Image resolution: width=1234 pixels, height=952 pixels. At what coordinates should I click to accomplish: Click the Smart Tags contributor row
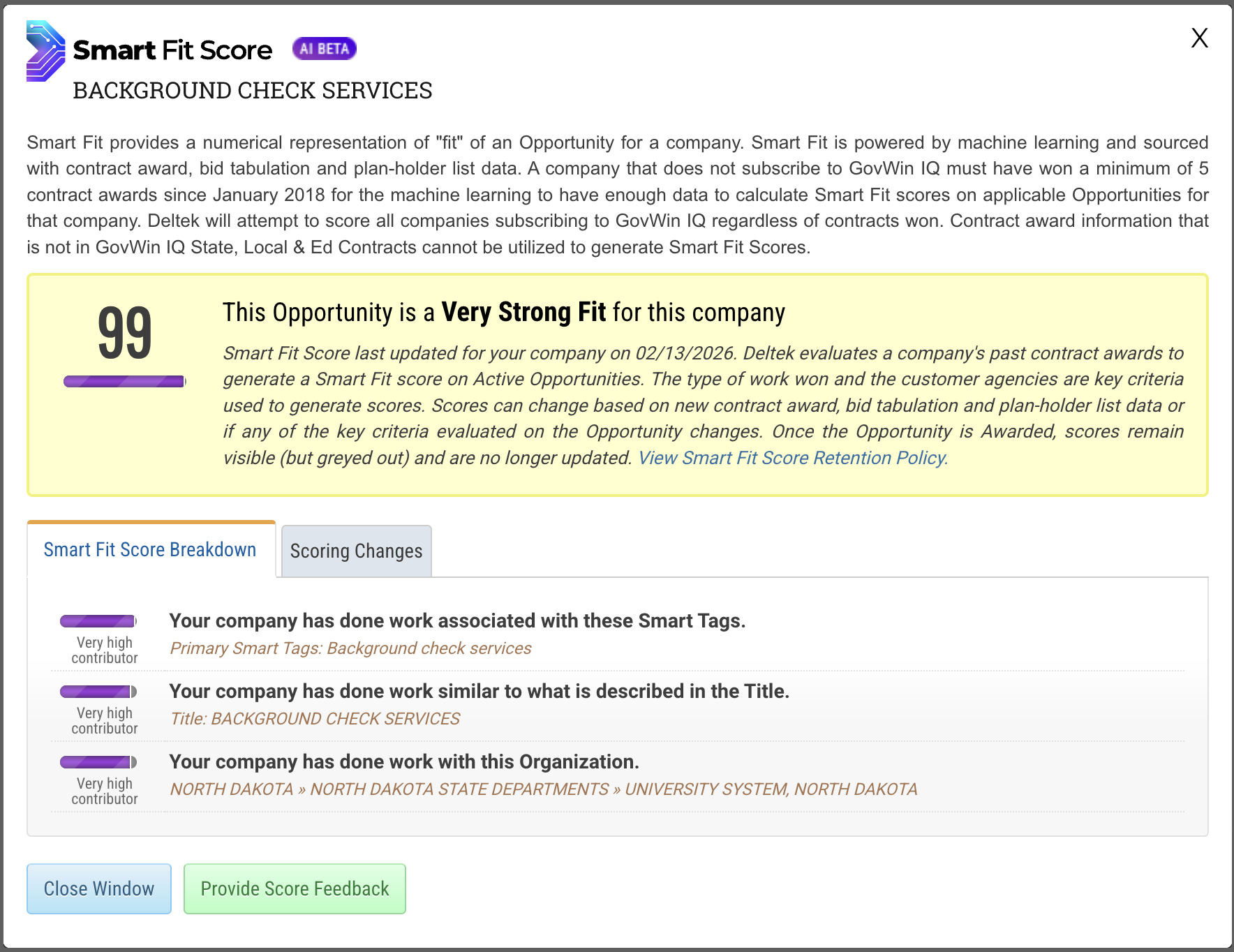click(x=457, y=620)
